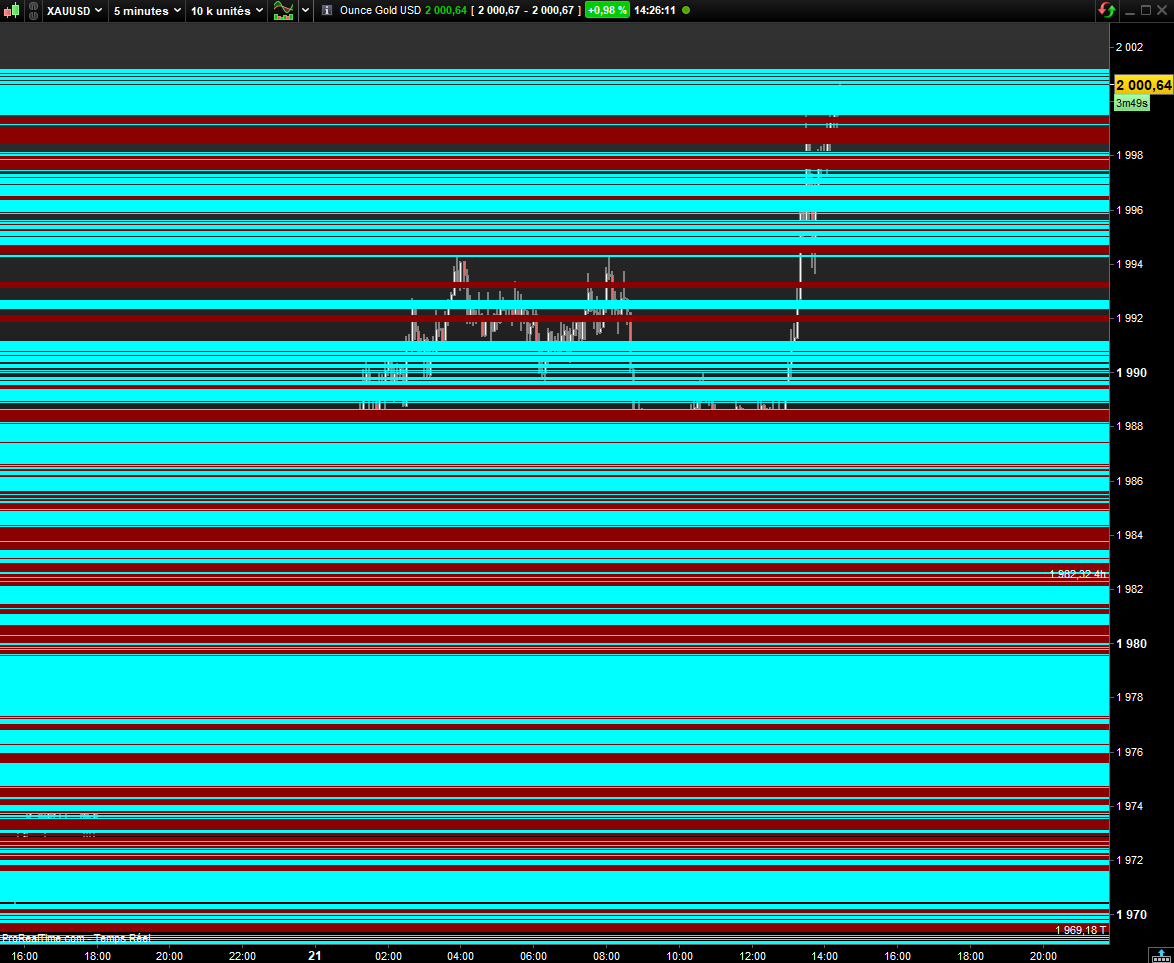The width and height of the screenshot is (1174, 963).
Task: Click the bold 1 980 price axis label
Action: click(x=1131, y=644)
